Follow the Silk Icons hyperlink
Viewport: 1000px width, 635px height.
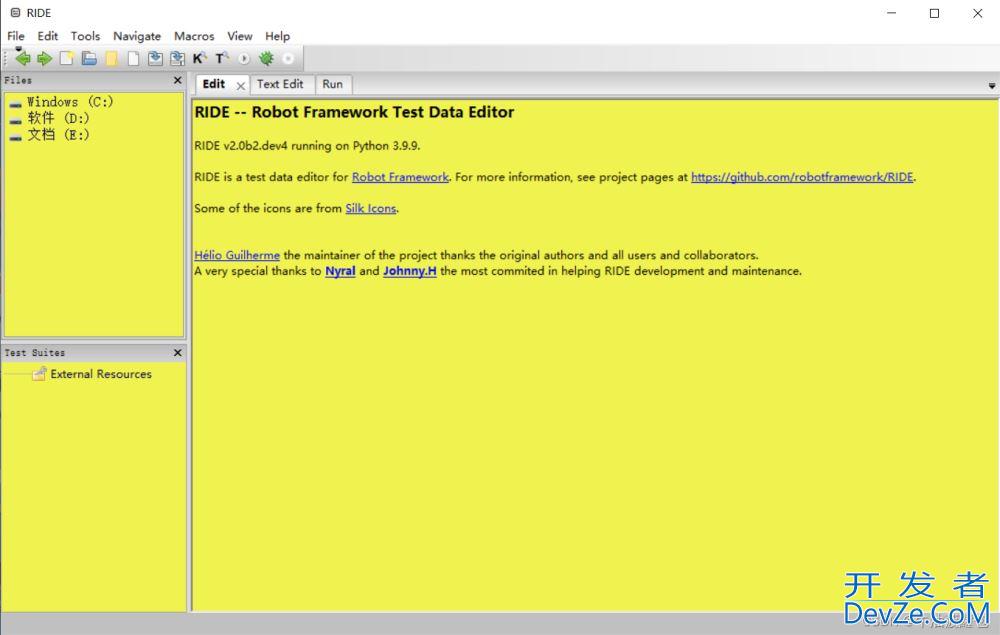click(x=371, y=208)
